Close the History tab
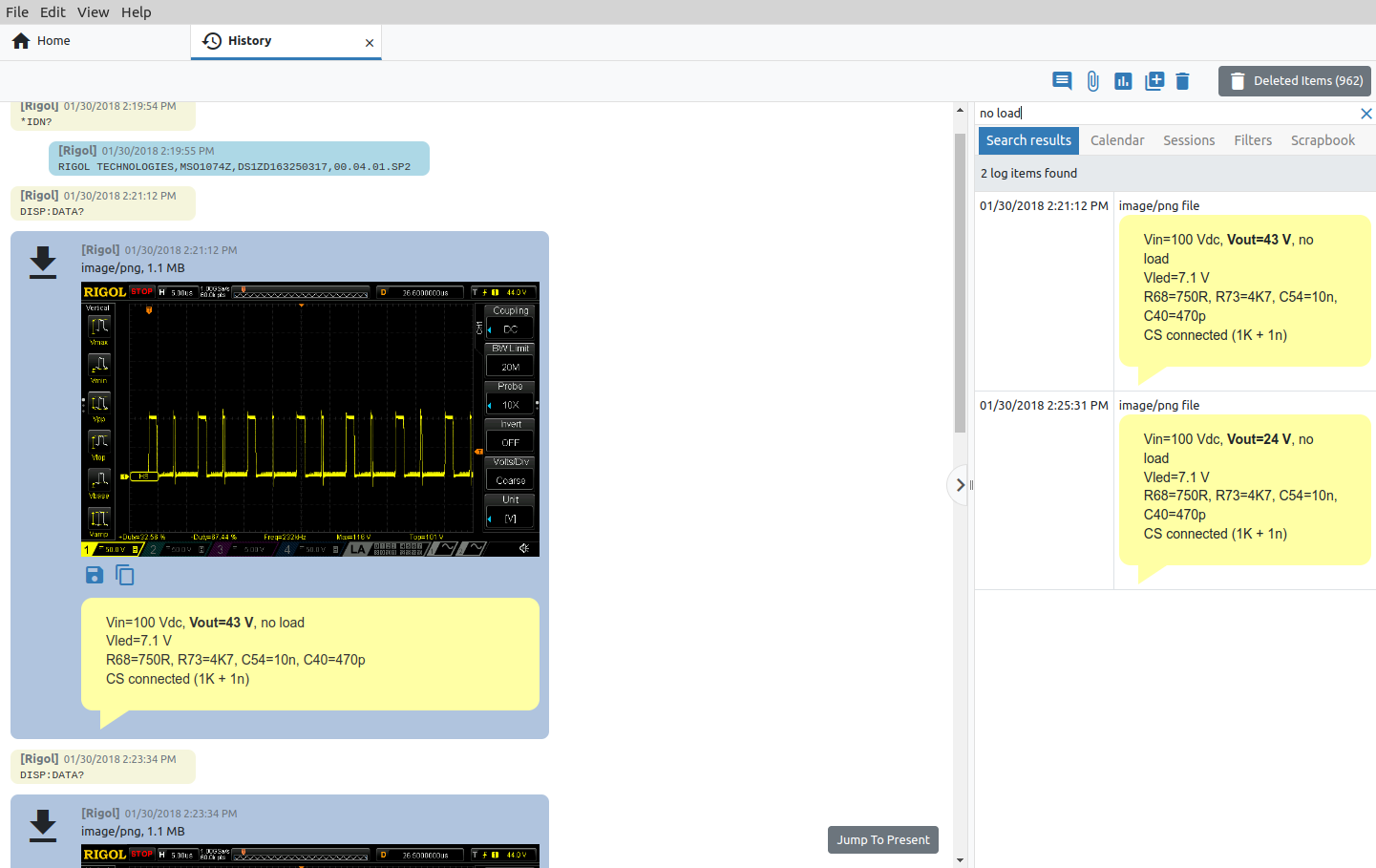 370,43
